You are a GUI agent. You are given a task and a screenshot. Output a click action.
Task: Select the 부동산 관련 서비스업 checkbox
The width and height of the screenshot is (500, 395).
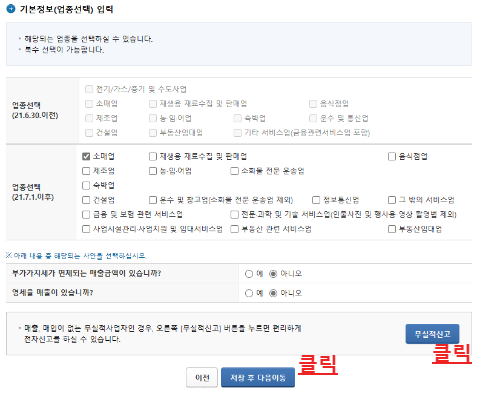[x=234, y=229]
